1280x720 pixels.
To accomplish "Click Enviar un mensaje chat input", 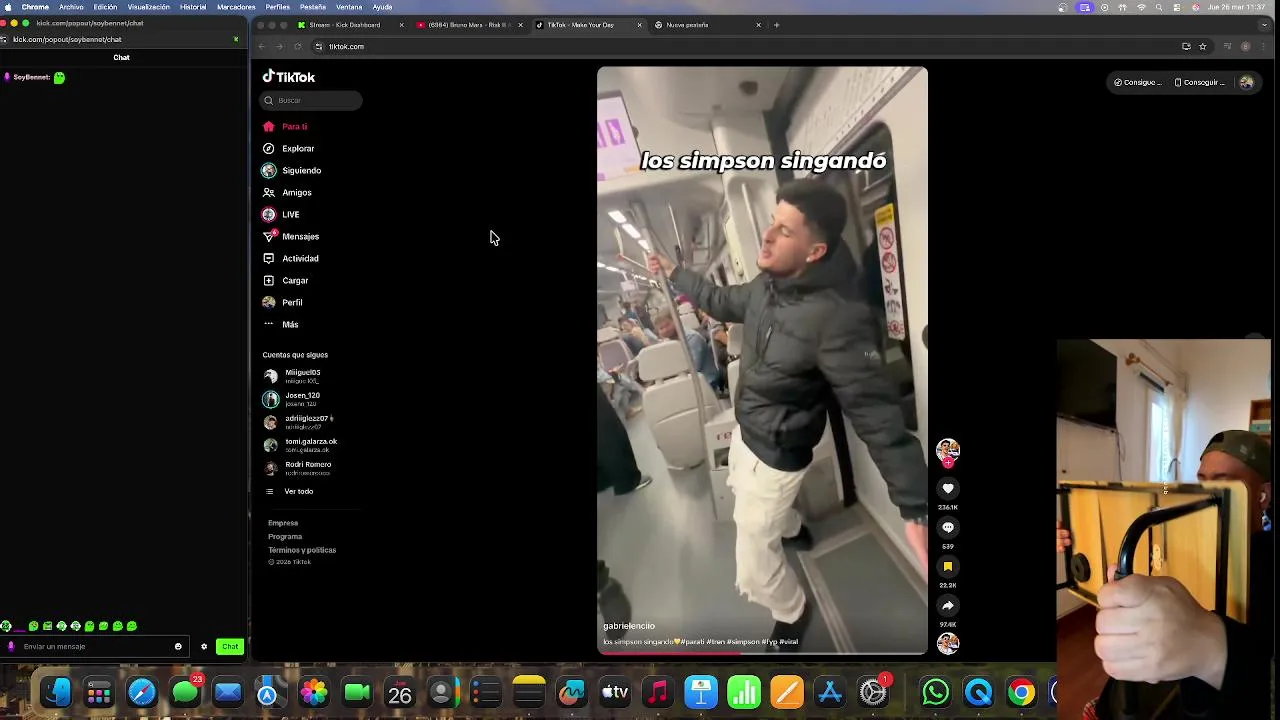I will [96, 647].
